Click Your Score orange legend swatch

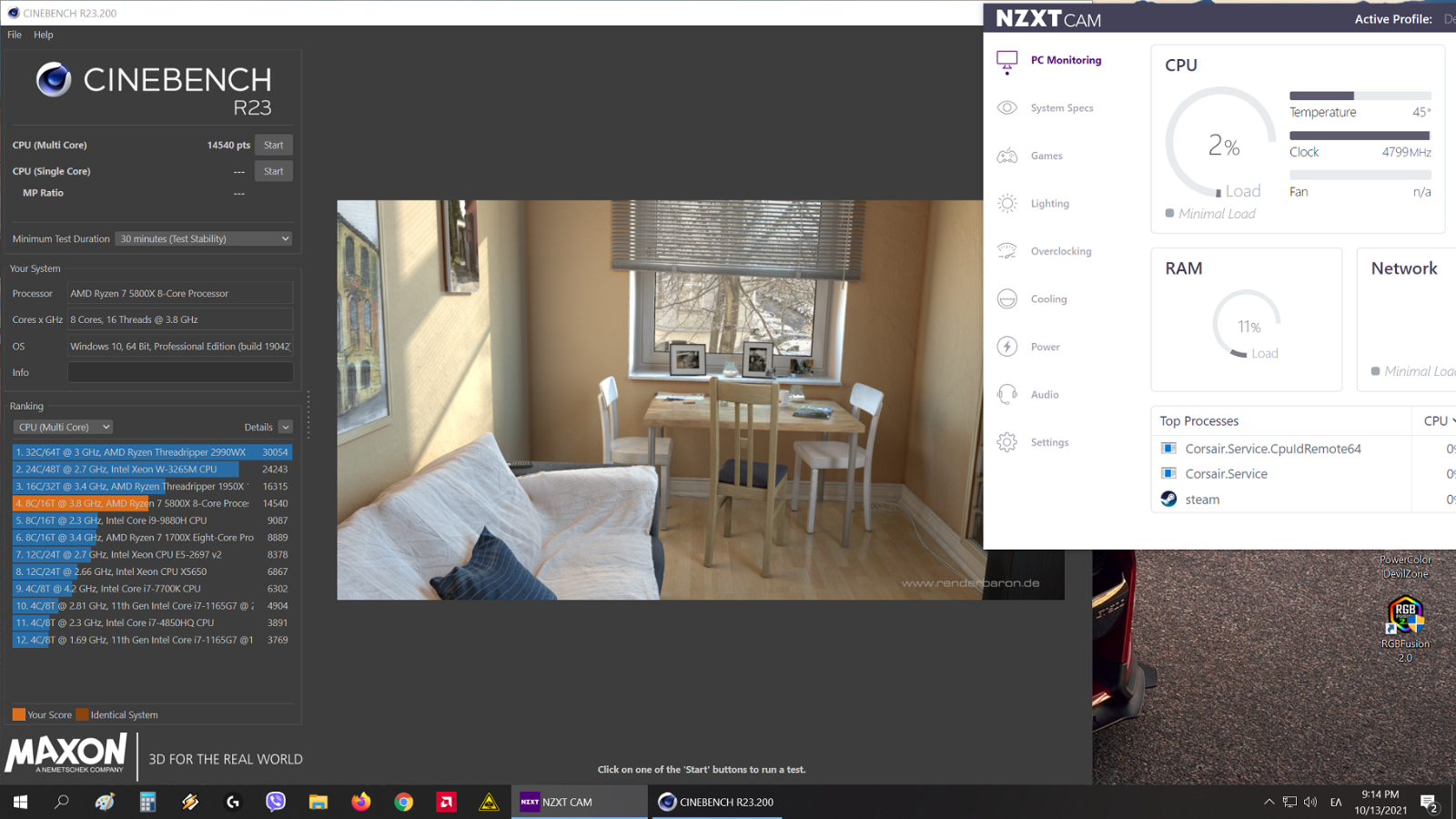[x=19, y=714]
